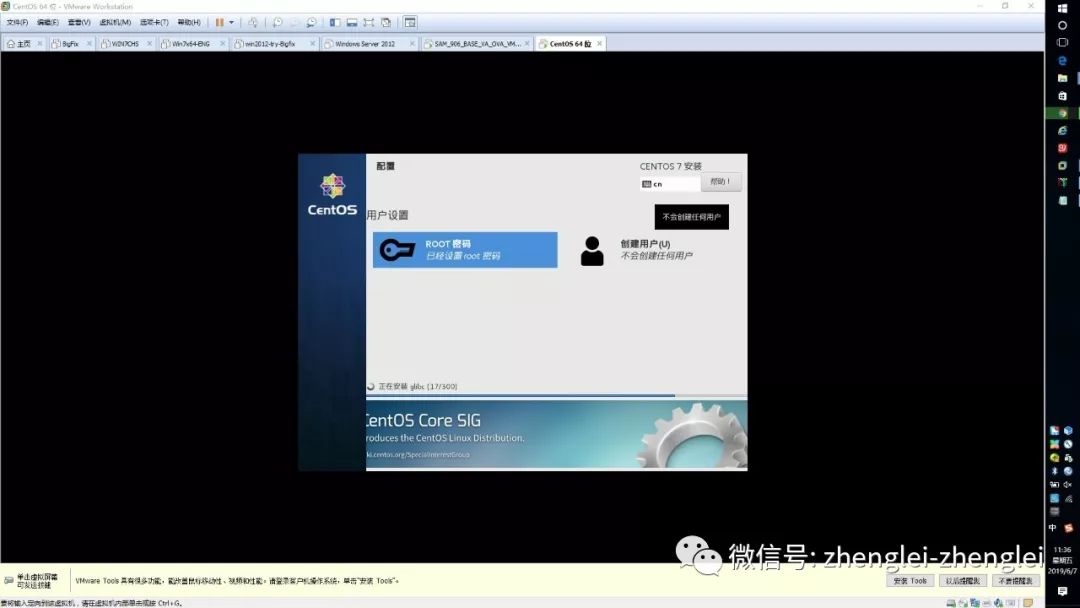1080x608 pixels.
Task: Expand the power options dropdown arrow
Action: pos(231,23)
